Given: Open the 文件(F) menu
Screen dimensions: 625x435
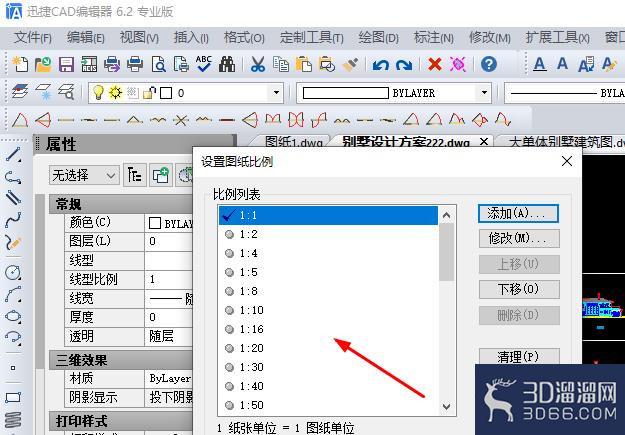Looking at the screenshot, I should click(33, 38).
